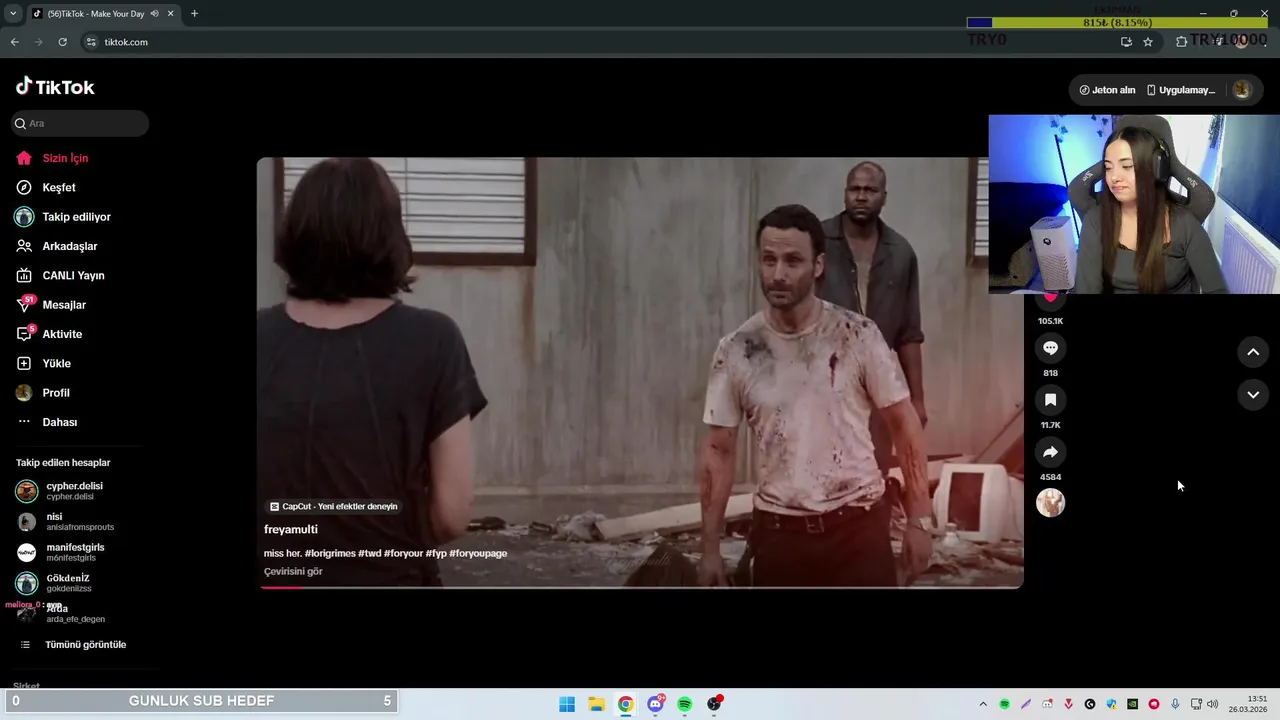Open Windows Security tray icon

[1111, 704]
